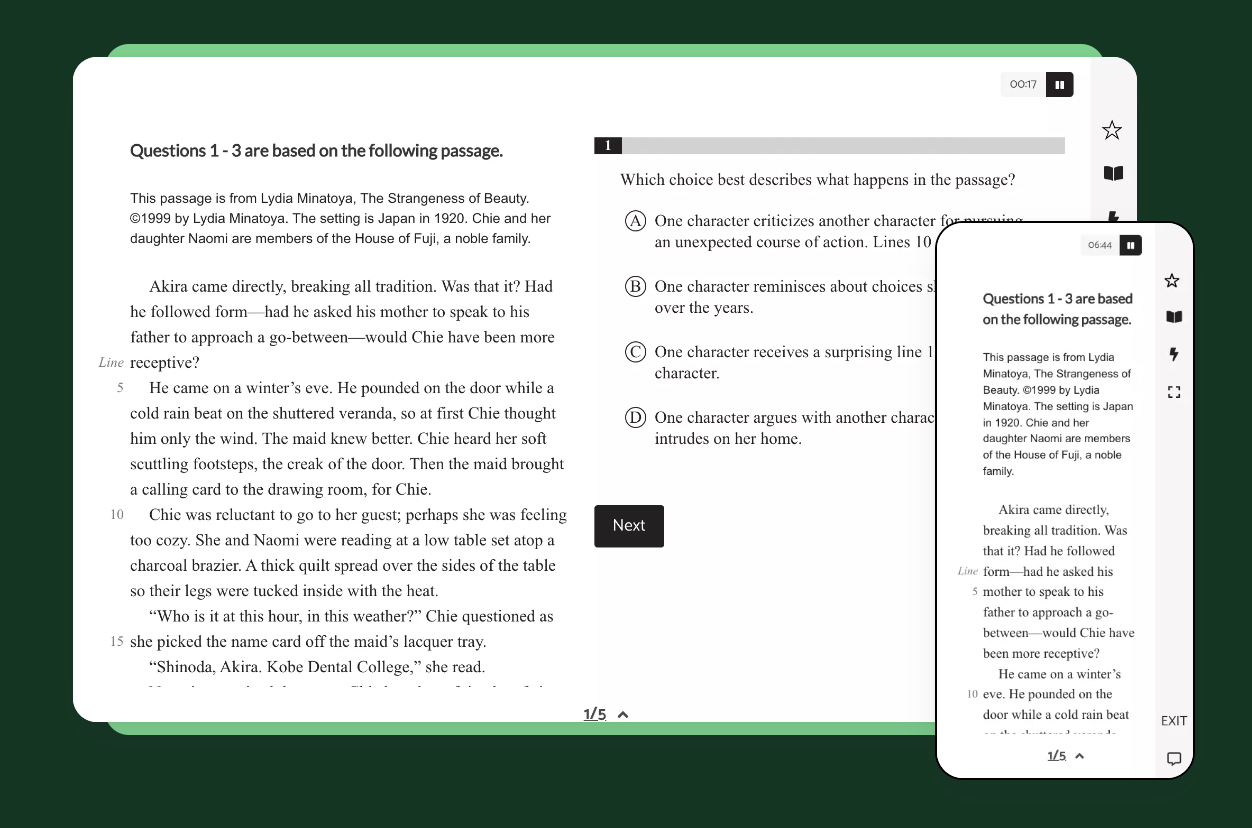The image size is (1252, 828).
Task: Click the Next button
Action: pyautogui.click(x=629, y=526)
